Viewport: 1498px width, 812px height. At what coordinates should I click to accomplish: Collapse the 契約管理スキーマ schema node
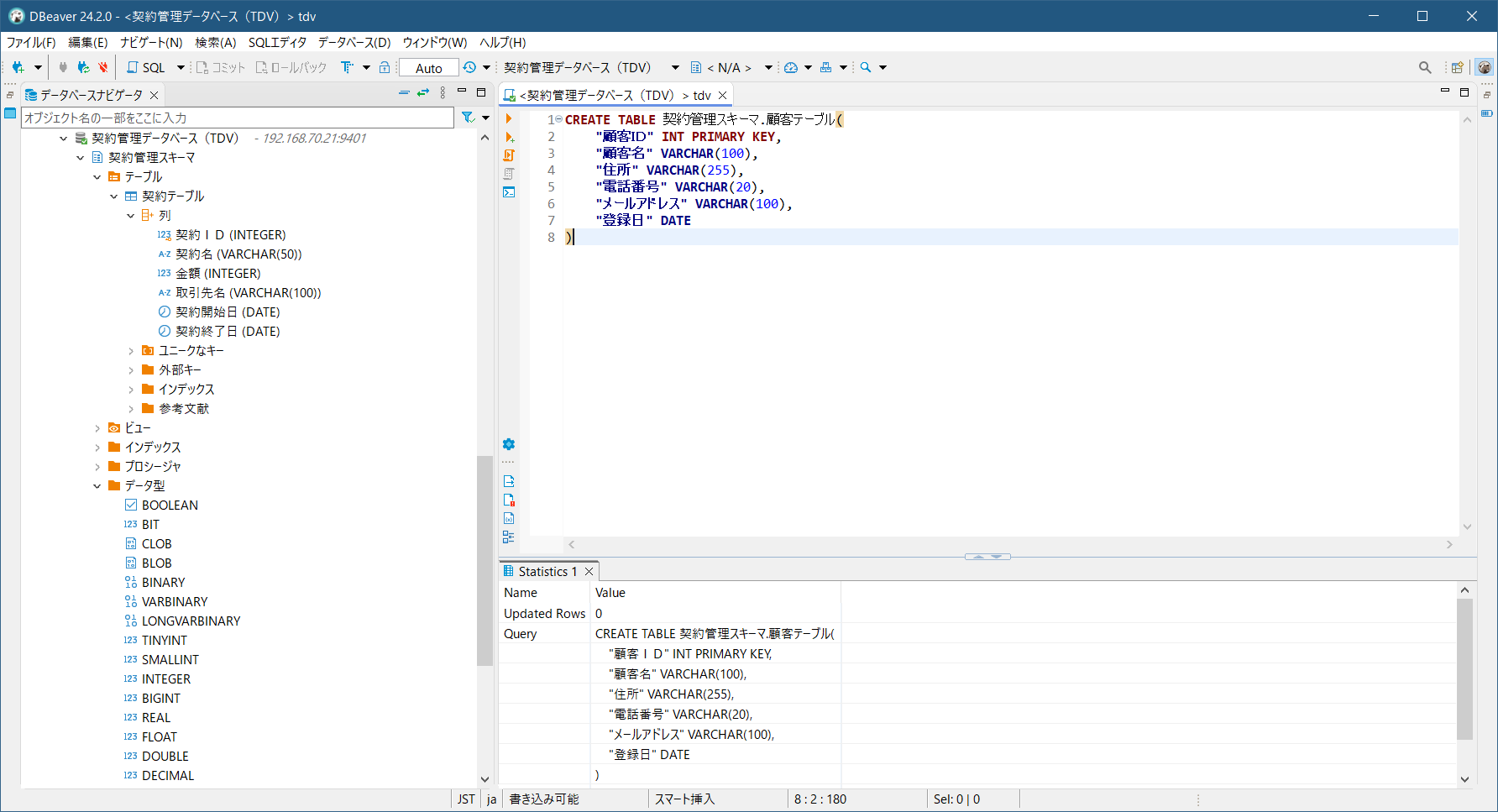(x=81, y=158)
